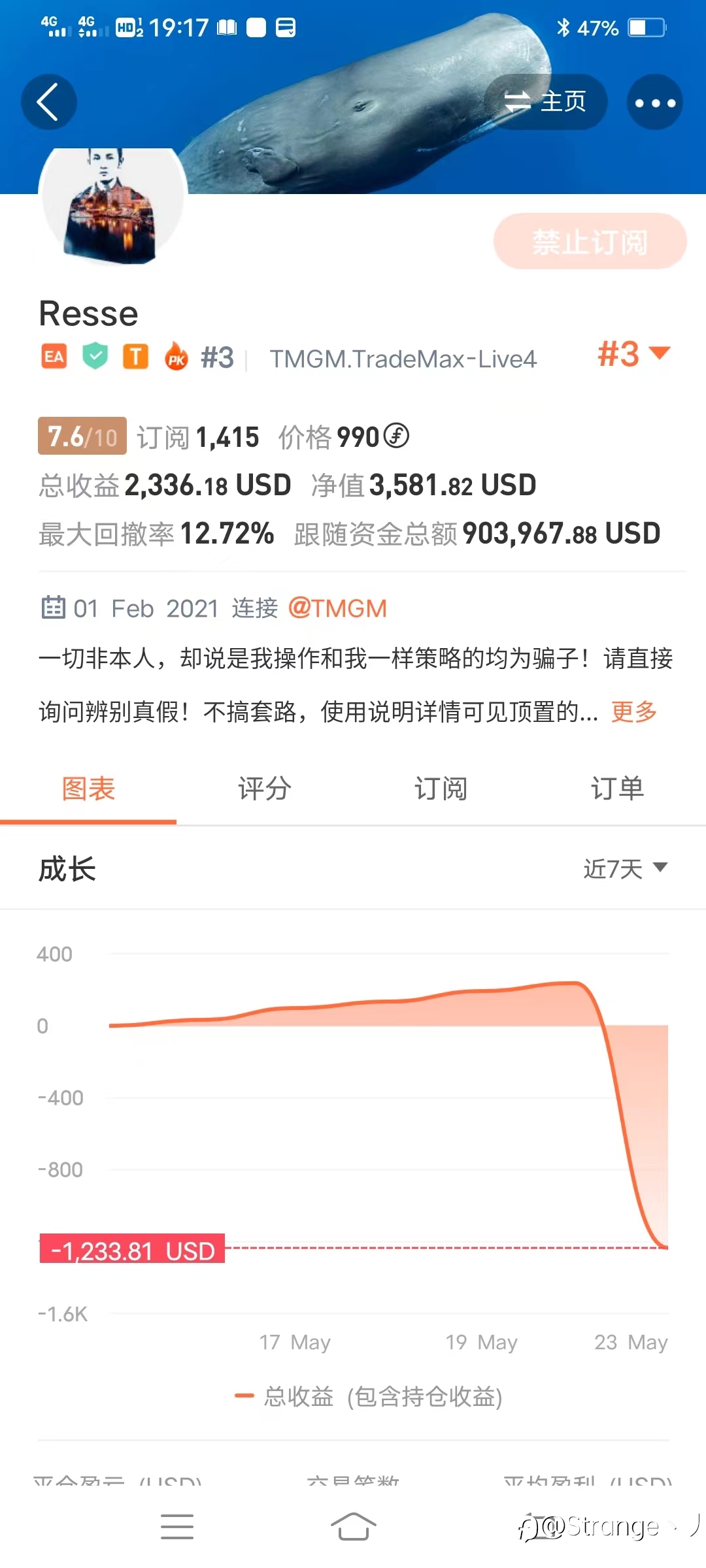Open the @TMGM broker link
The height and width of the screenshot is (1568, 706).
337,608
